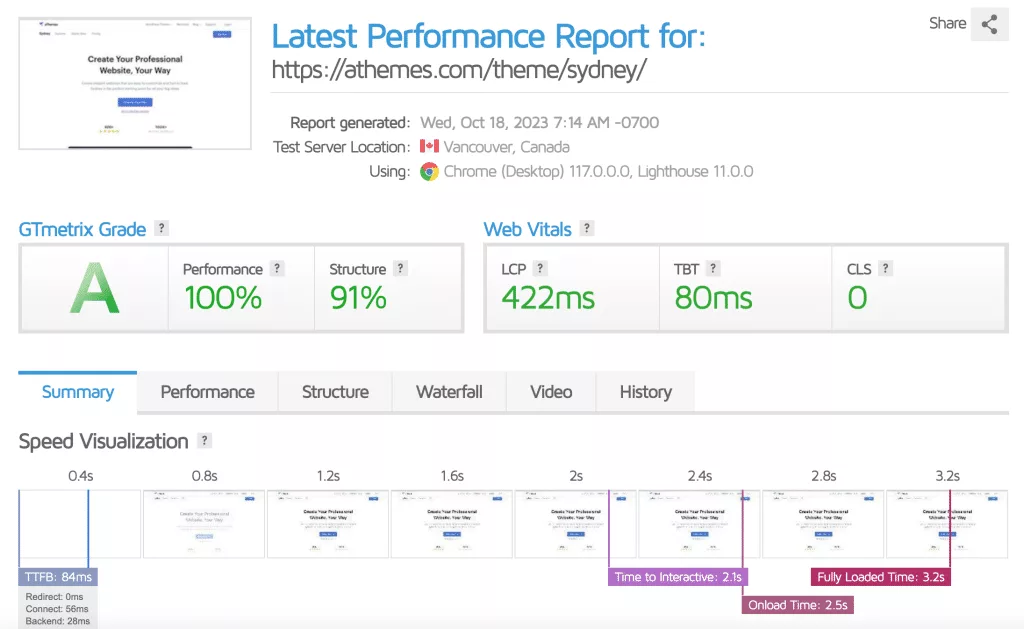Click the Backend: 28ms entry
This screenshot has height=629, width=1024.
click(57, 621)
